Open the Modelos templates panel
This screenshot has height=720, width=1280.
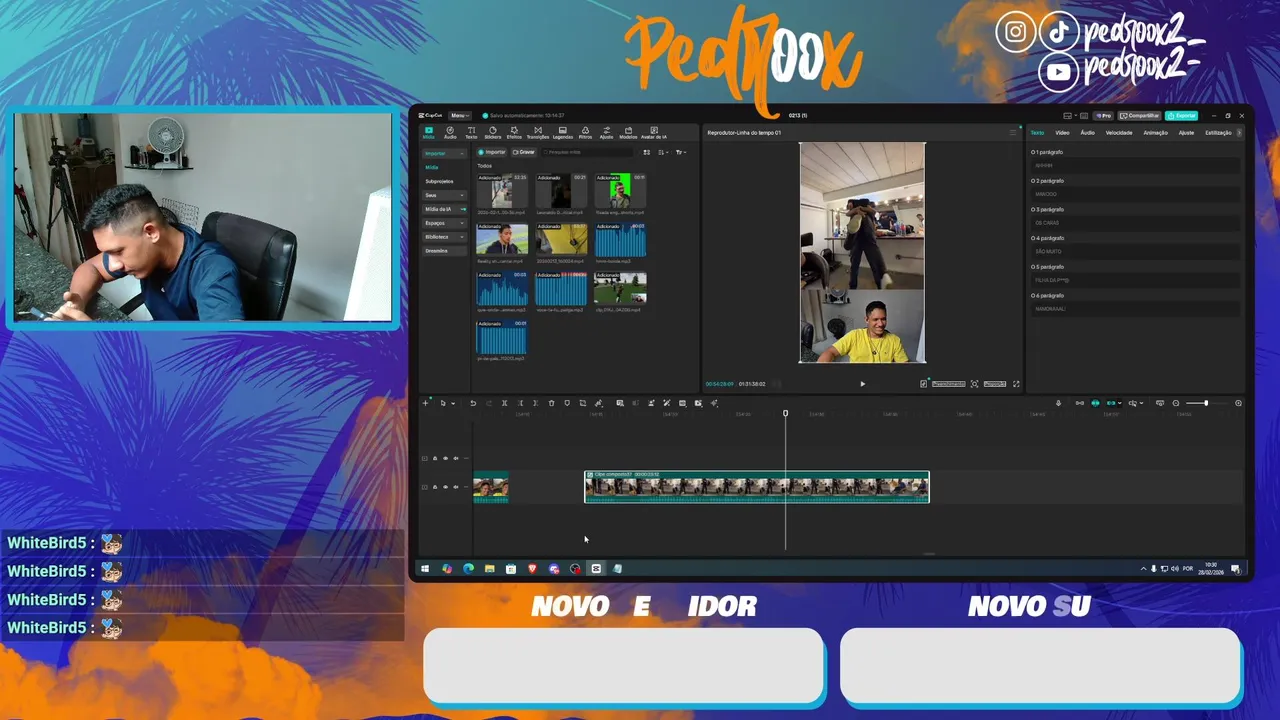click(x=628, y=132)
